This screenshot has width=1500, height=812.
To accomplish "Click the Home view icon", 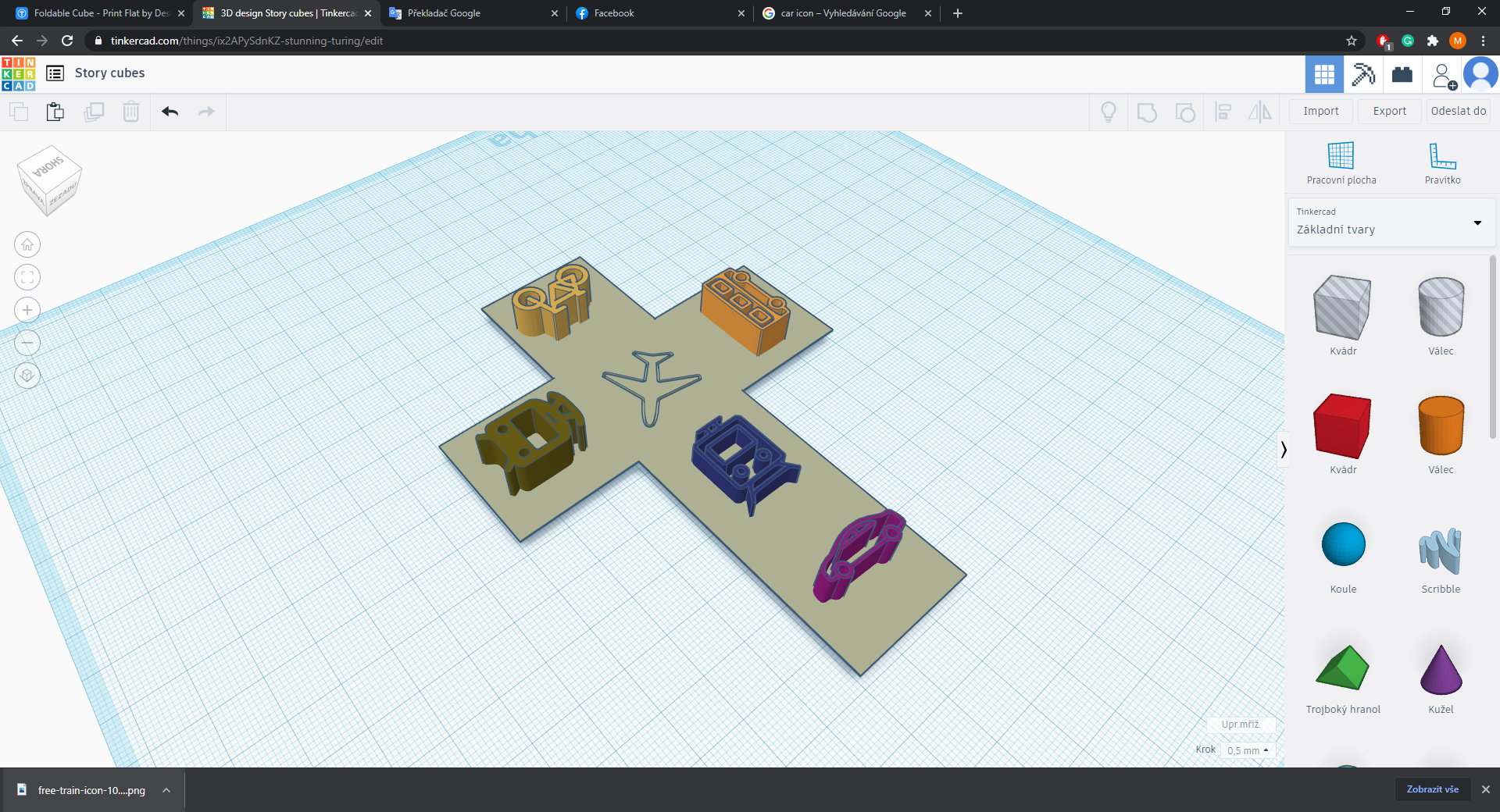I will click(27, 245).
